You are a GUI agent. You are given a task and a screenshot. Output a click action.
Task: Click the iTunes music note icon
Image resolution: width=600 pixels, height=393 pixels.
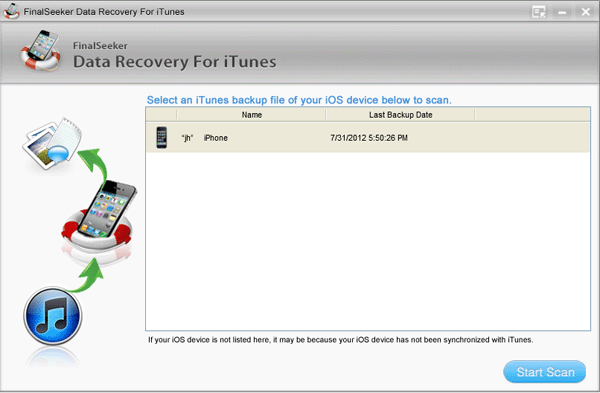point(52,316)
